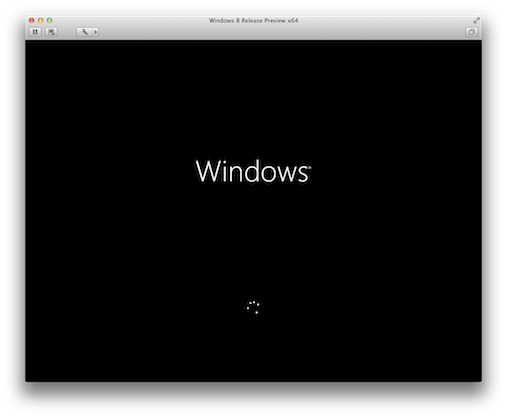This screenshot has width=507, height=417.
Task: Click the spinning loading dots indicator
Action: 253,307
